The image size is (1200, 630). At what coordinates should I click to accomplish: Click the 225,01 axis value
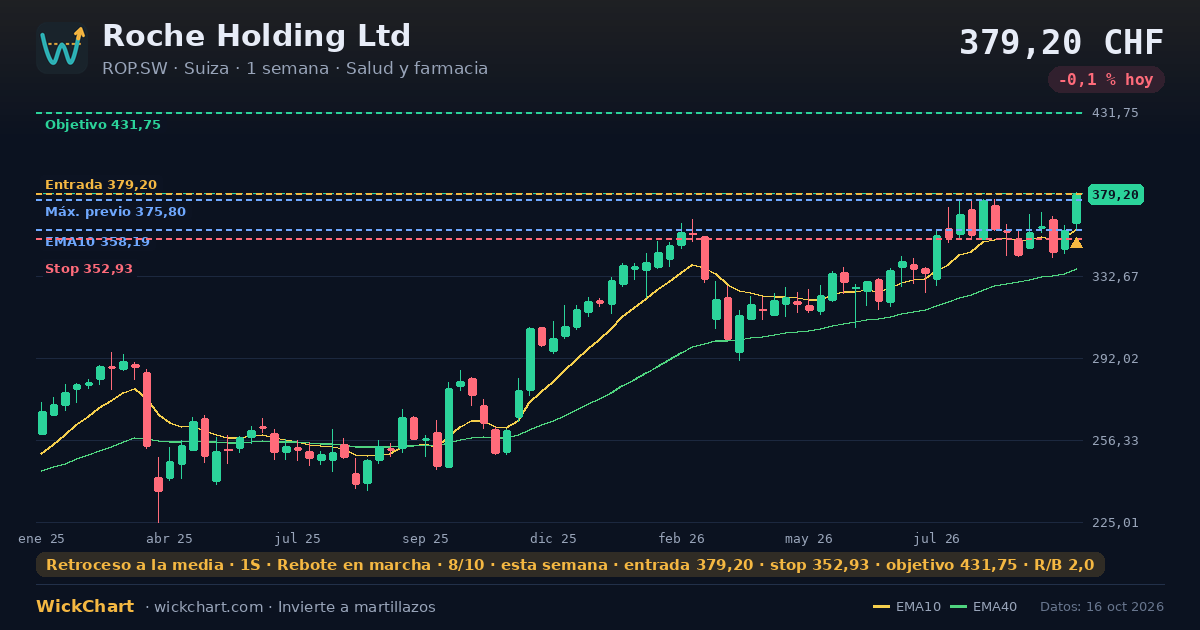click(x=1115, y=522)
